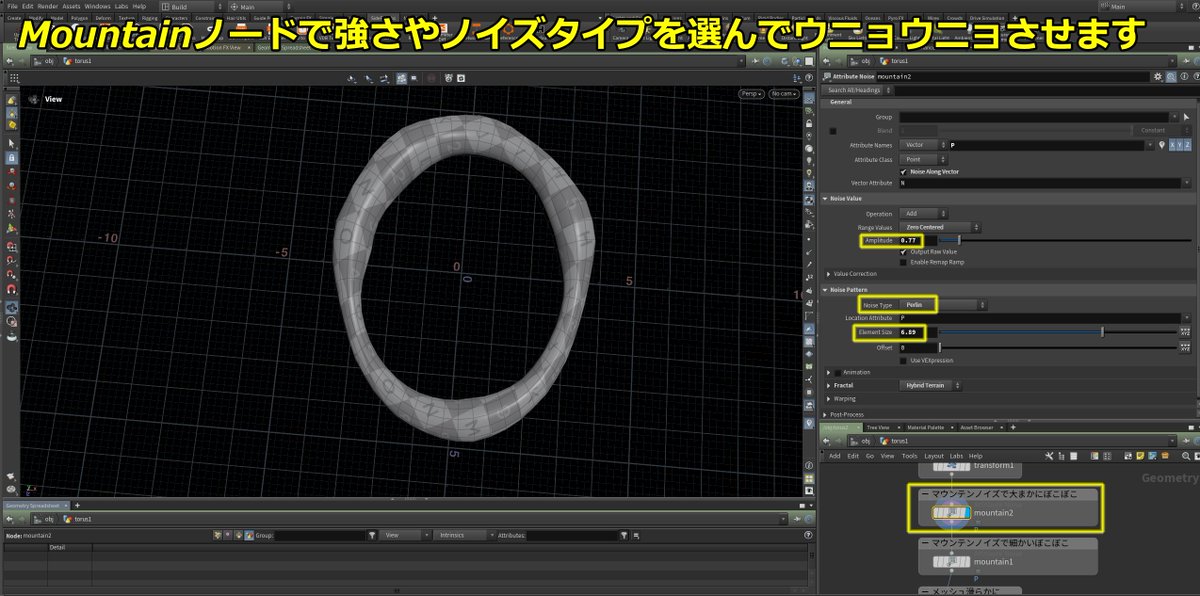Viewport: 1200px width, 596px height.
Task: Open the Operation Add dropdown
Action: (x=923, y=213)
